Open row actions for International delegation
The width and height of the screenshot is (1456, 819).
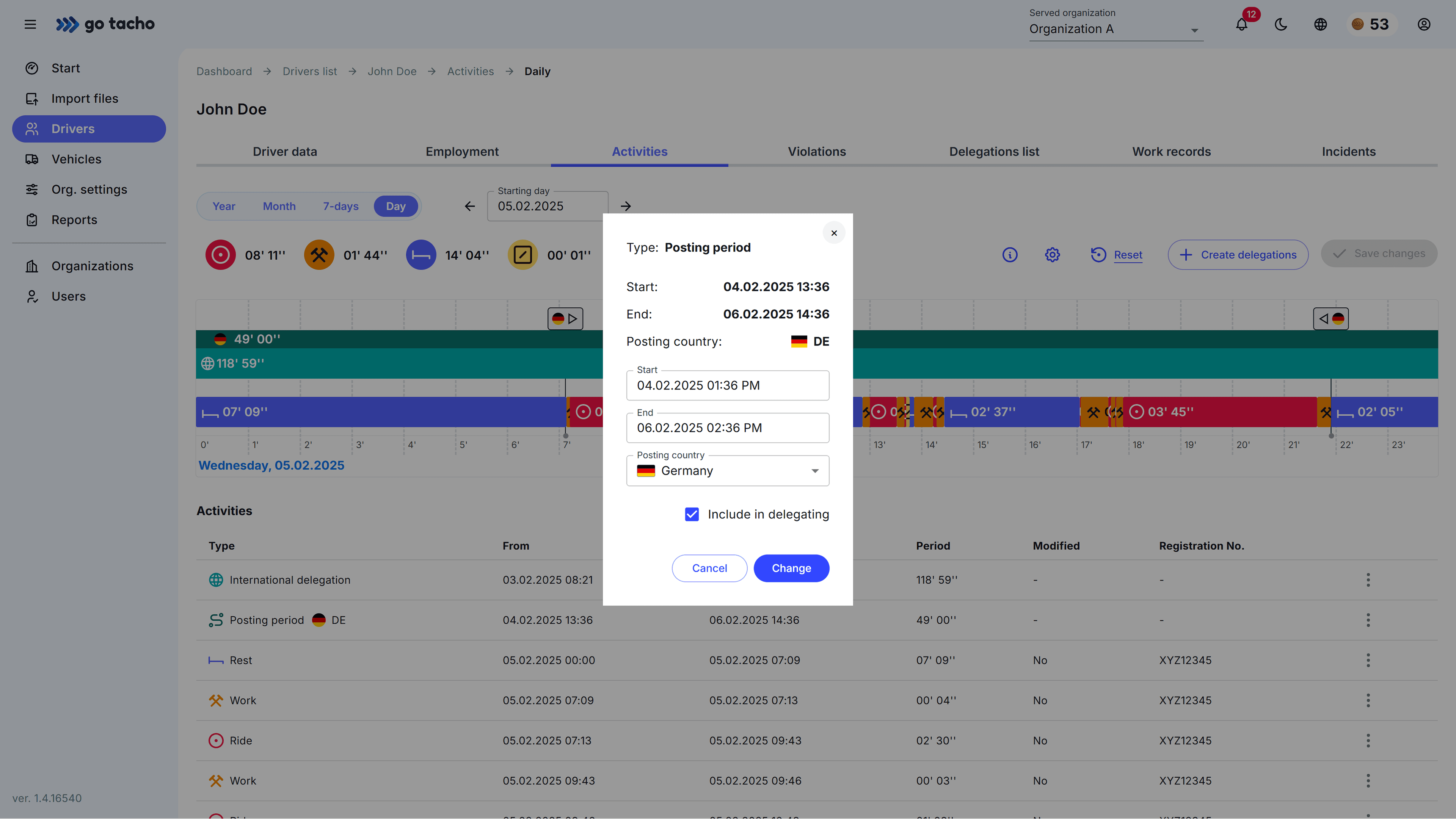(1368, 579)
